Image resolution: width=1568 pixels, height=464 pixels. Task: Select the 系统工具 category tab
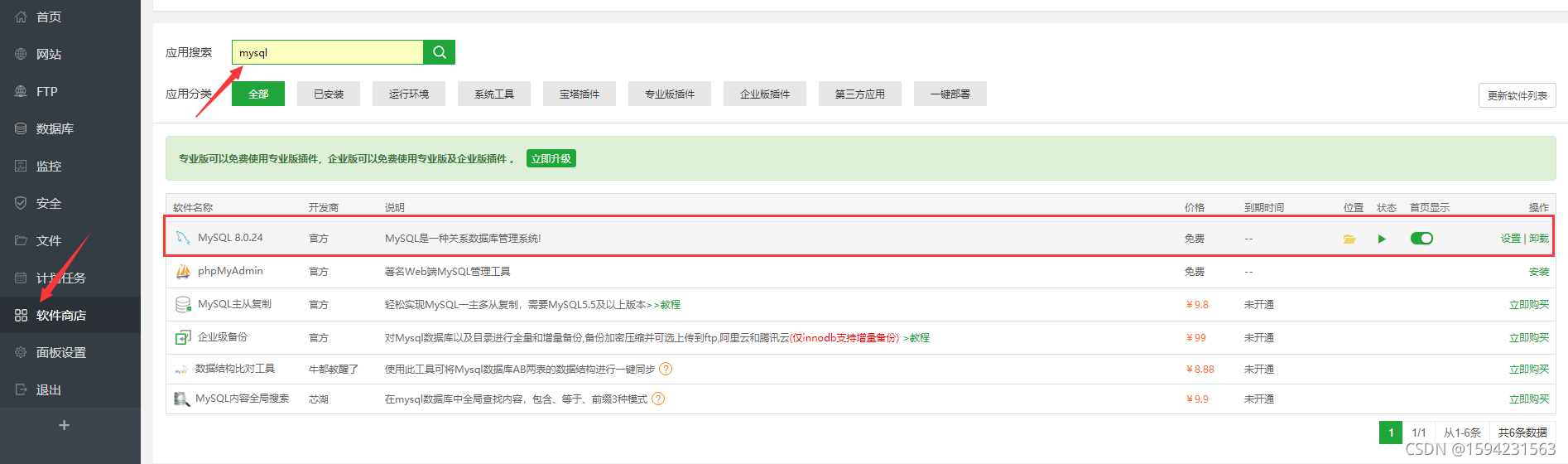click(x=494, y=94)
